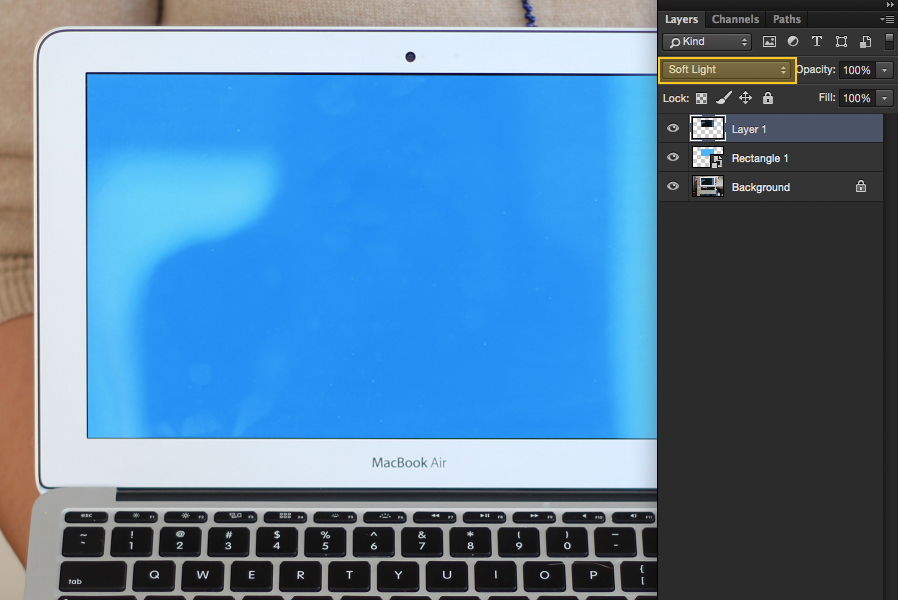Viewport: 898px width, 600px height.
Task: Hide the Background layer eye
Action: click(673, 186)
